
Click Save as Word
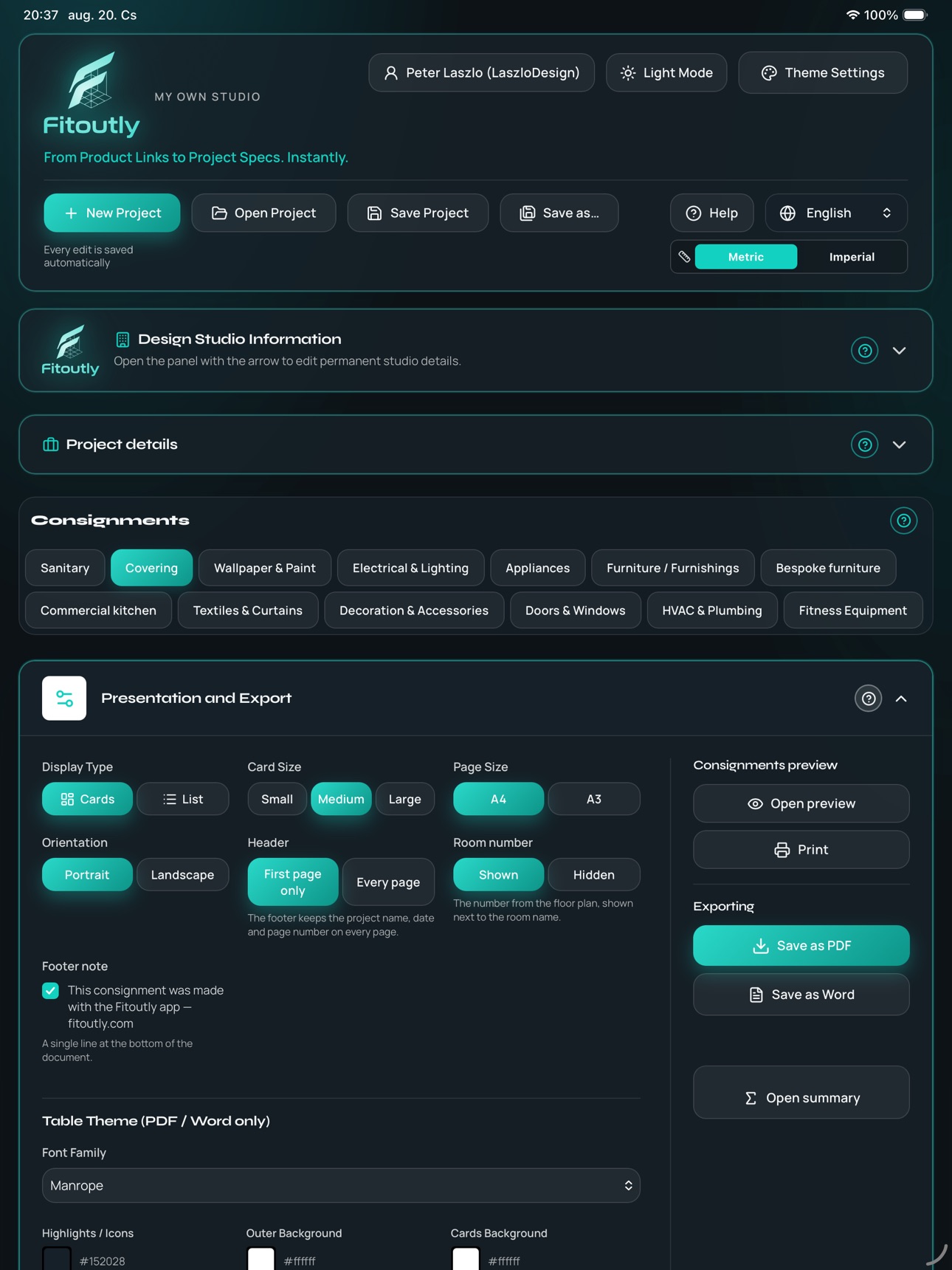(x=801, y=995)
